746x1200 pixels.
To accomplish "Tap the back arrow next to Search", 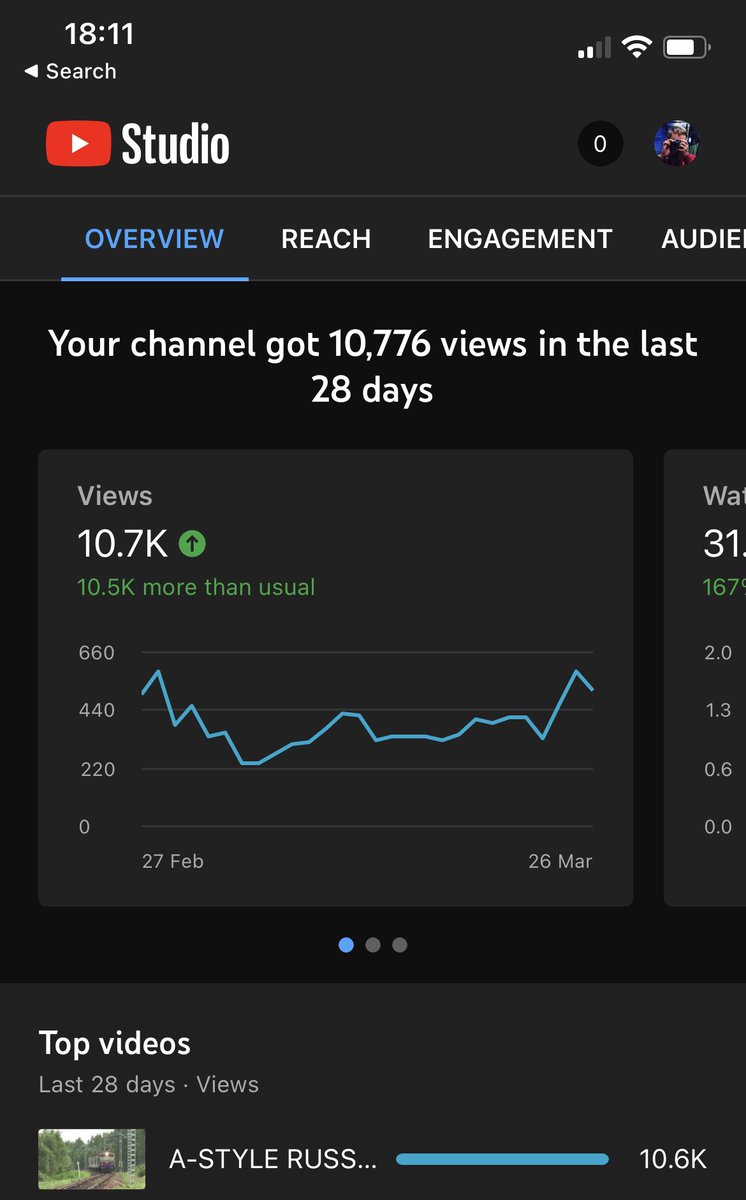I will pos(31,71).
